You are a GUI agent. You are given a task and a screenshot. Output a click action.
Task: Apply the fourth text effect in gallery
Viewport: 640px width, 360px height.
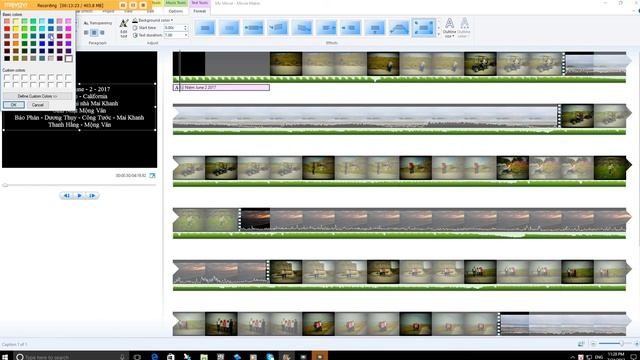278,28
